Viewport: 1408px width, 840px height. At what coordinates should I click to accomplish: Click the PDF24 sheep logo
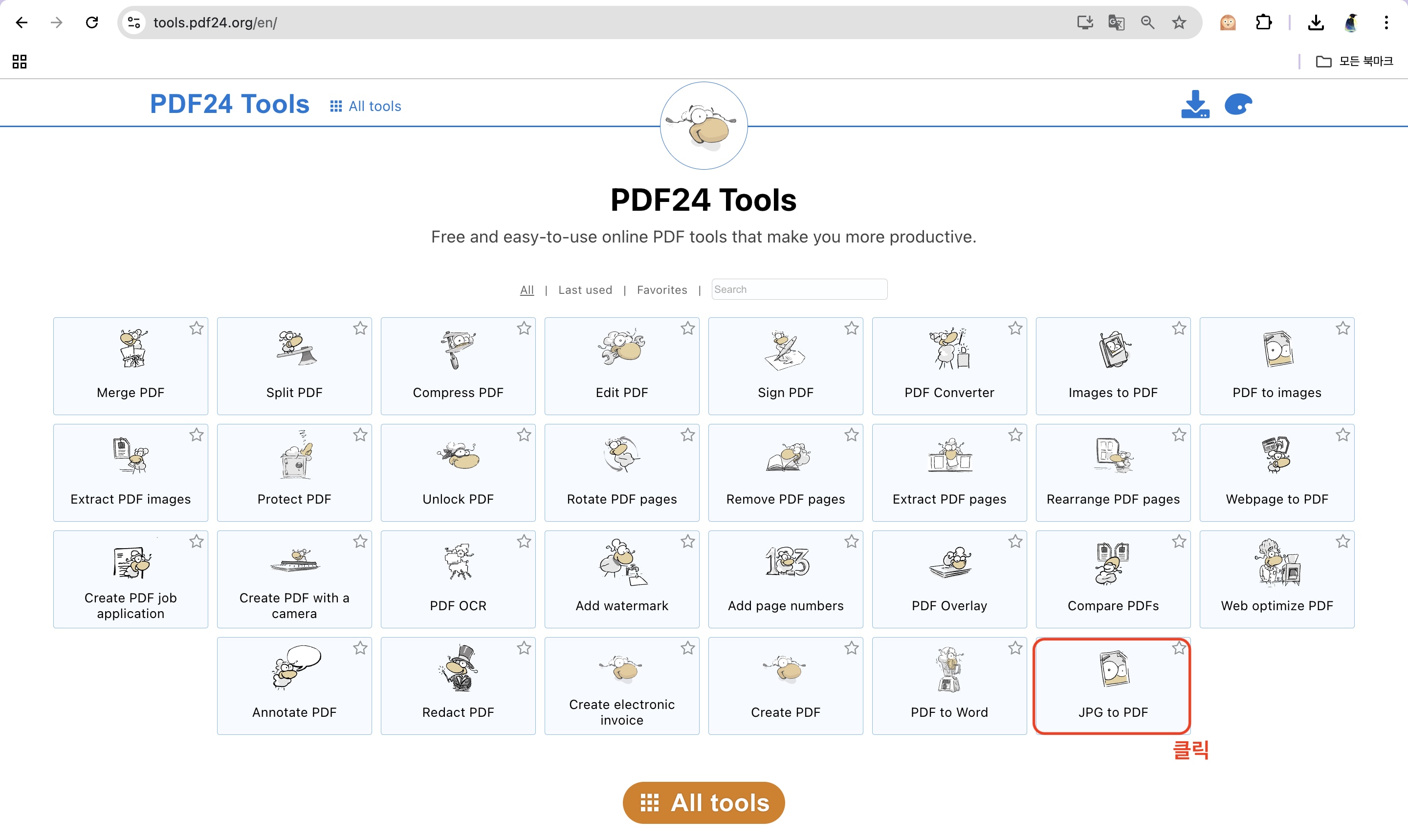pos(704,126)
